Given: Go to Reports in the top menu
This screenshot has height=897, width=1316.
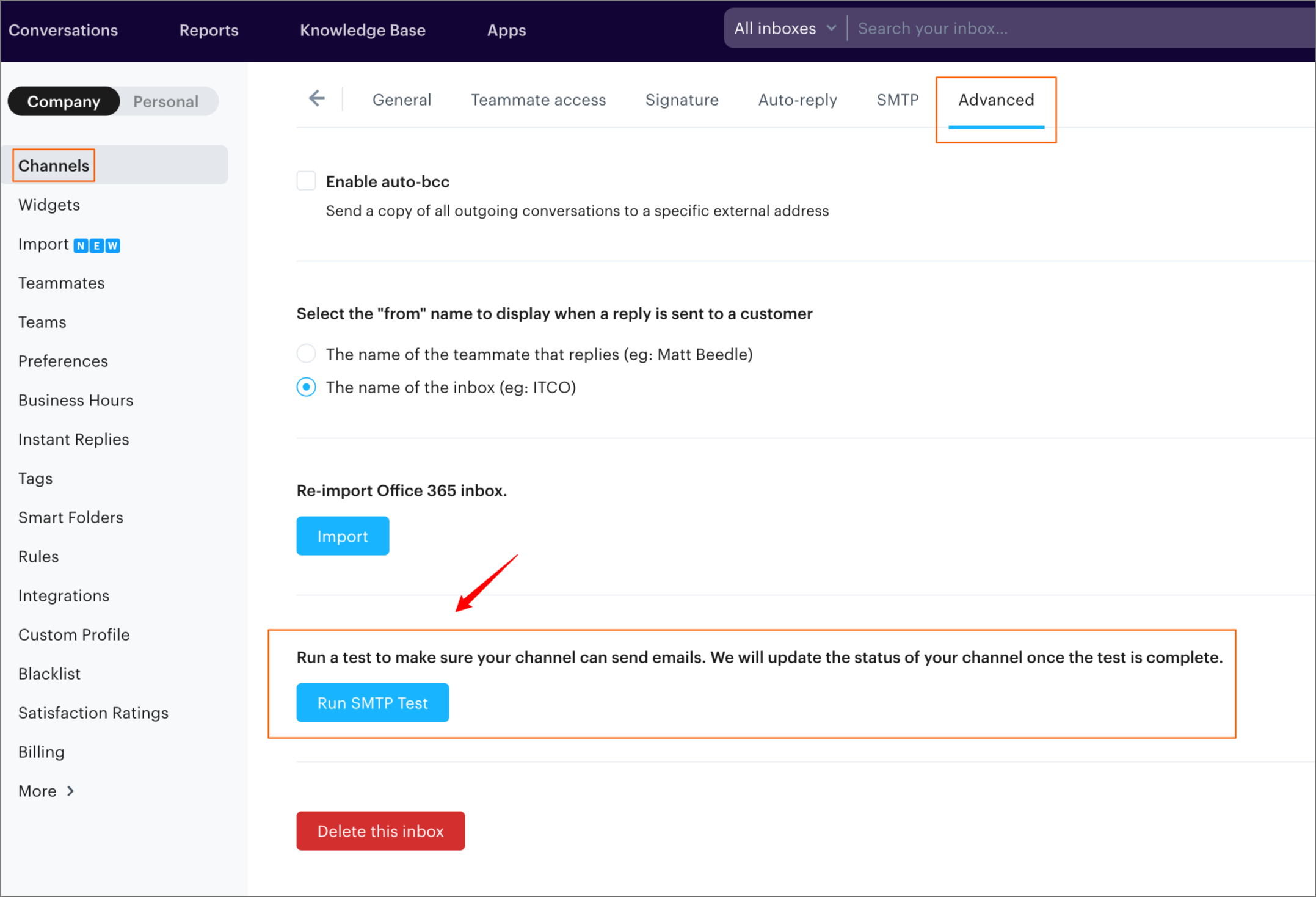Looking at the screenshot, I should (x=208, y=30).
